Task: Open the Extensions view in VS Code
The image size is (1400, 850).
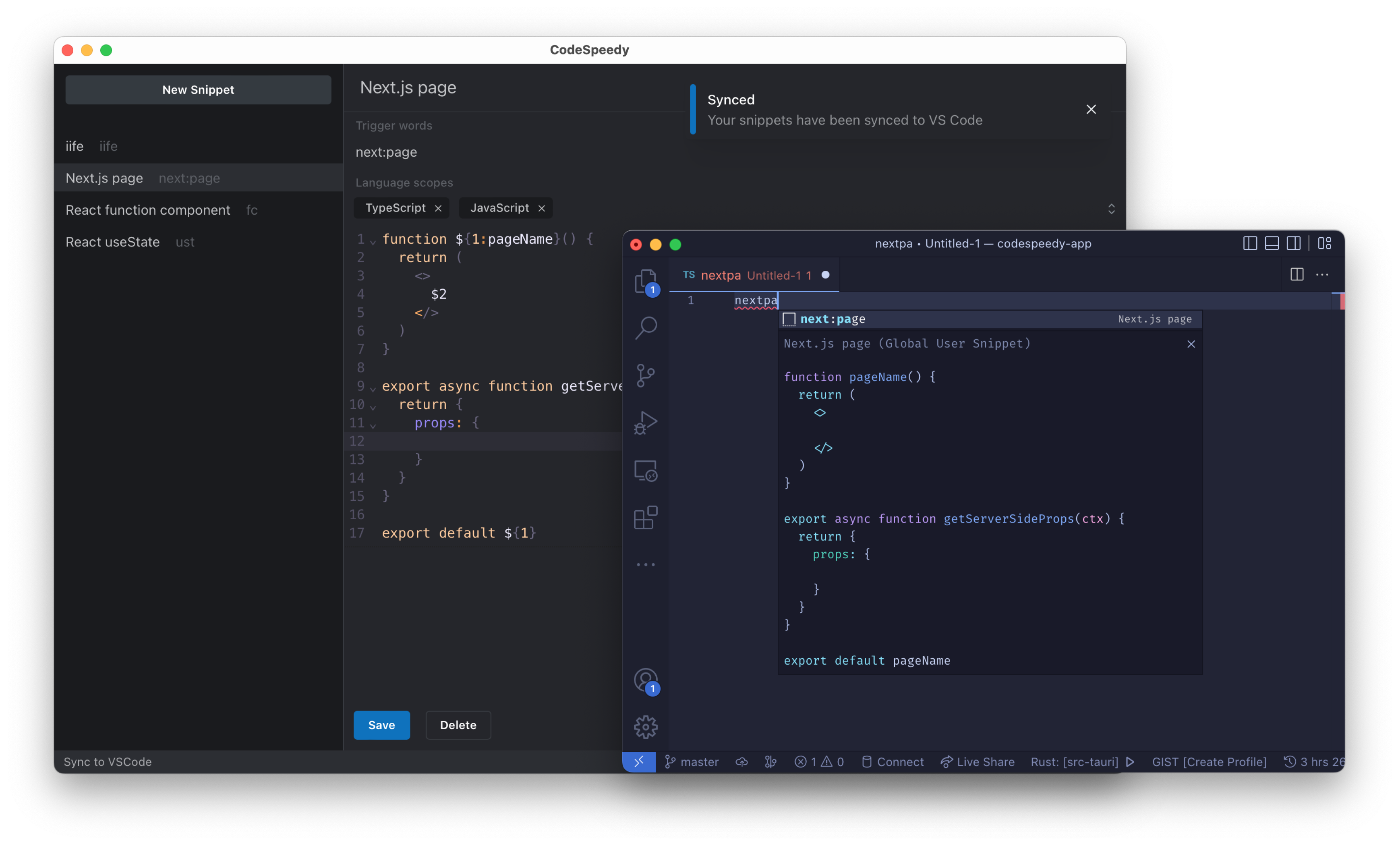Action: click(x=646, y=518)
